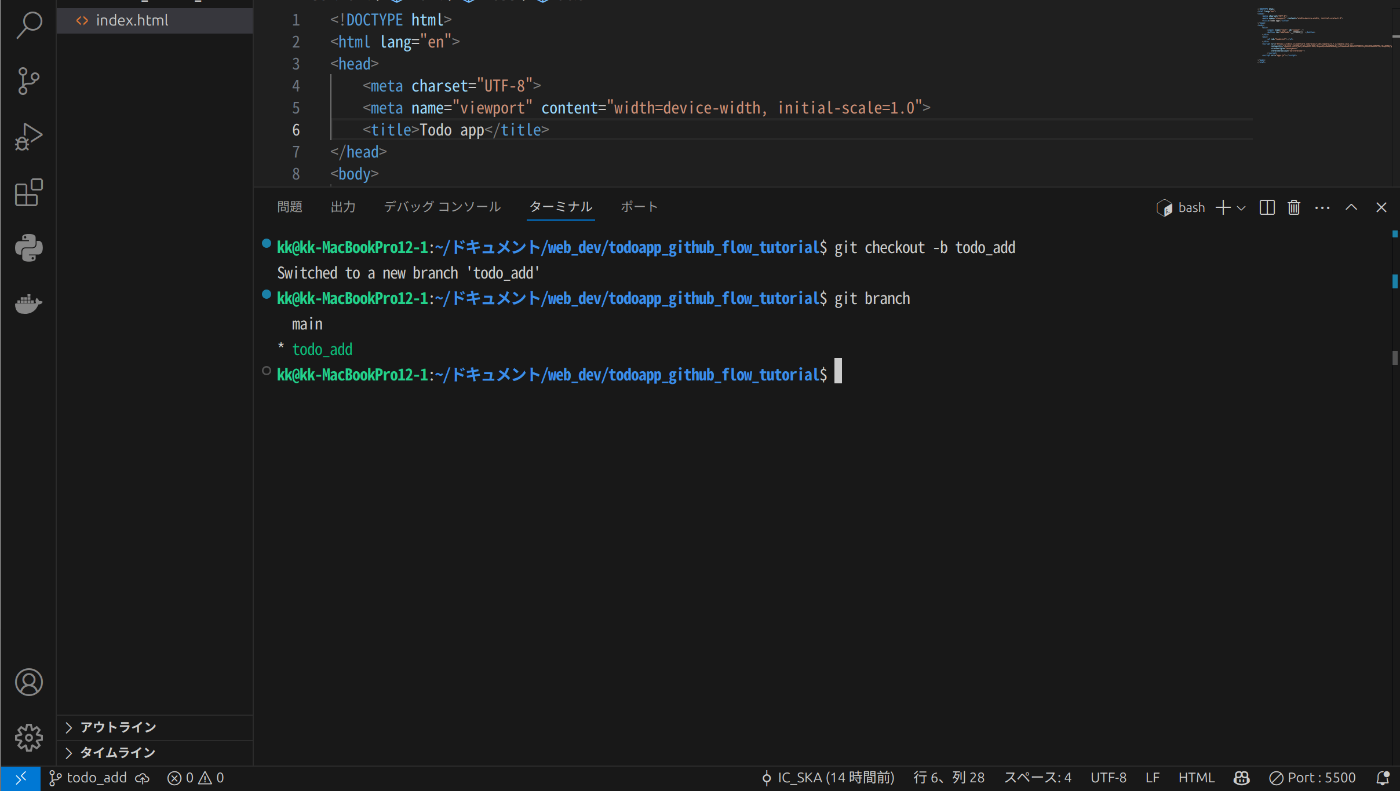Switch to the 出力 tab
Screen dimensions: 1400x791
343,207
